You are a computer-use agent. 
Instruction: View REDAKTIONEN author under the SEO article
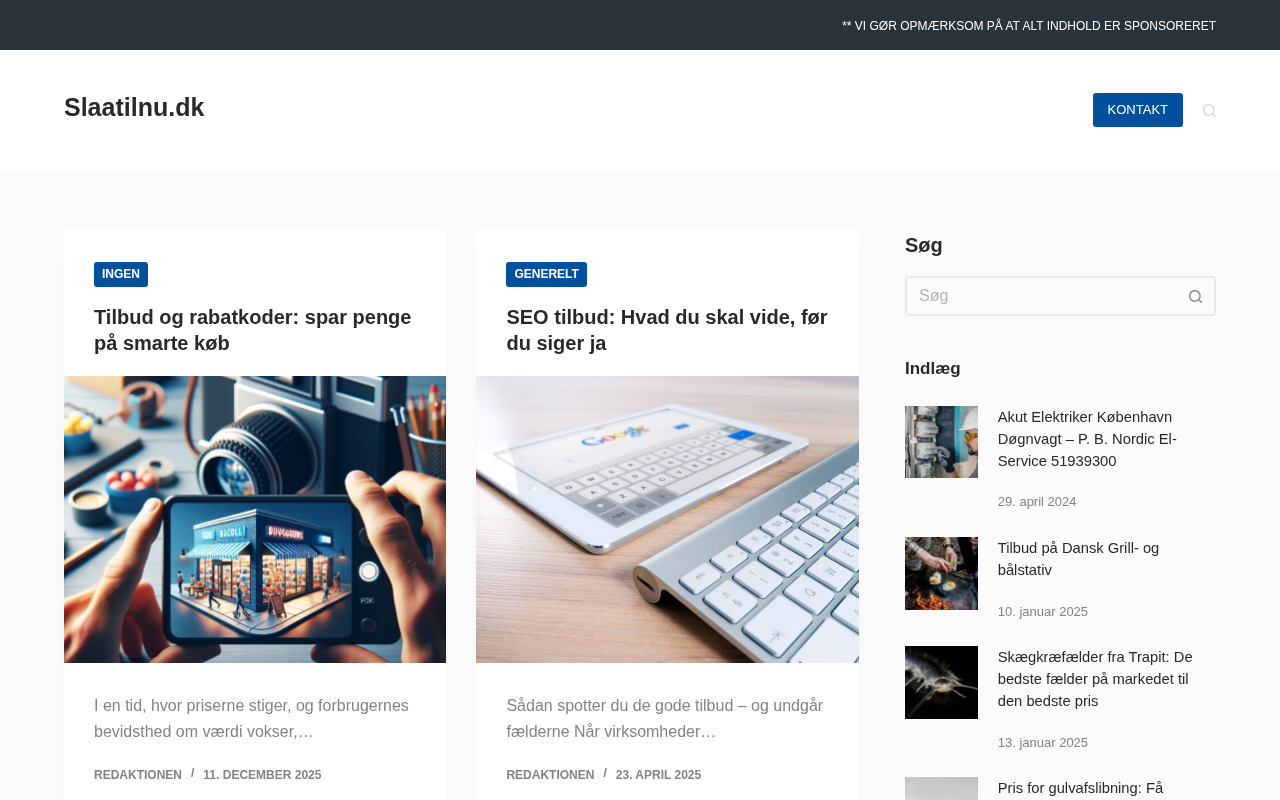coord(550,775)
